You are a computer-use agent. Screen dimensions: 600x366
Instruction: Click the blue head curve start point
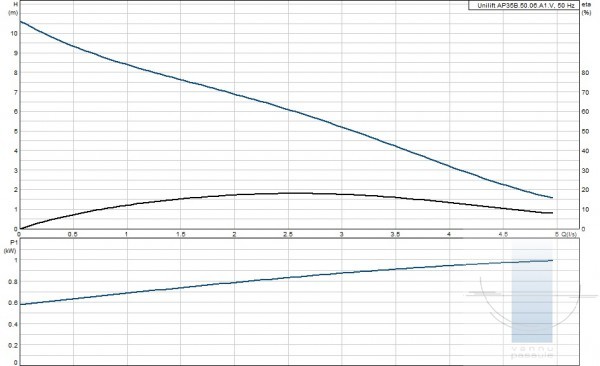point(20,21)
